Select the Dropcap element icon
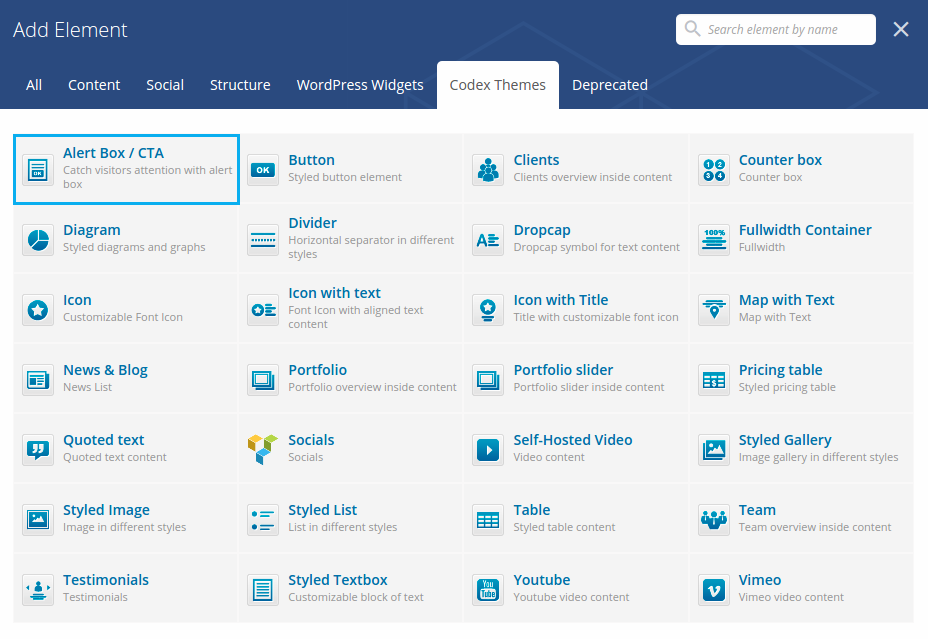The height and width of the screenshot is (639, 928). pos(488,240)
